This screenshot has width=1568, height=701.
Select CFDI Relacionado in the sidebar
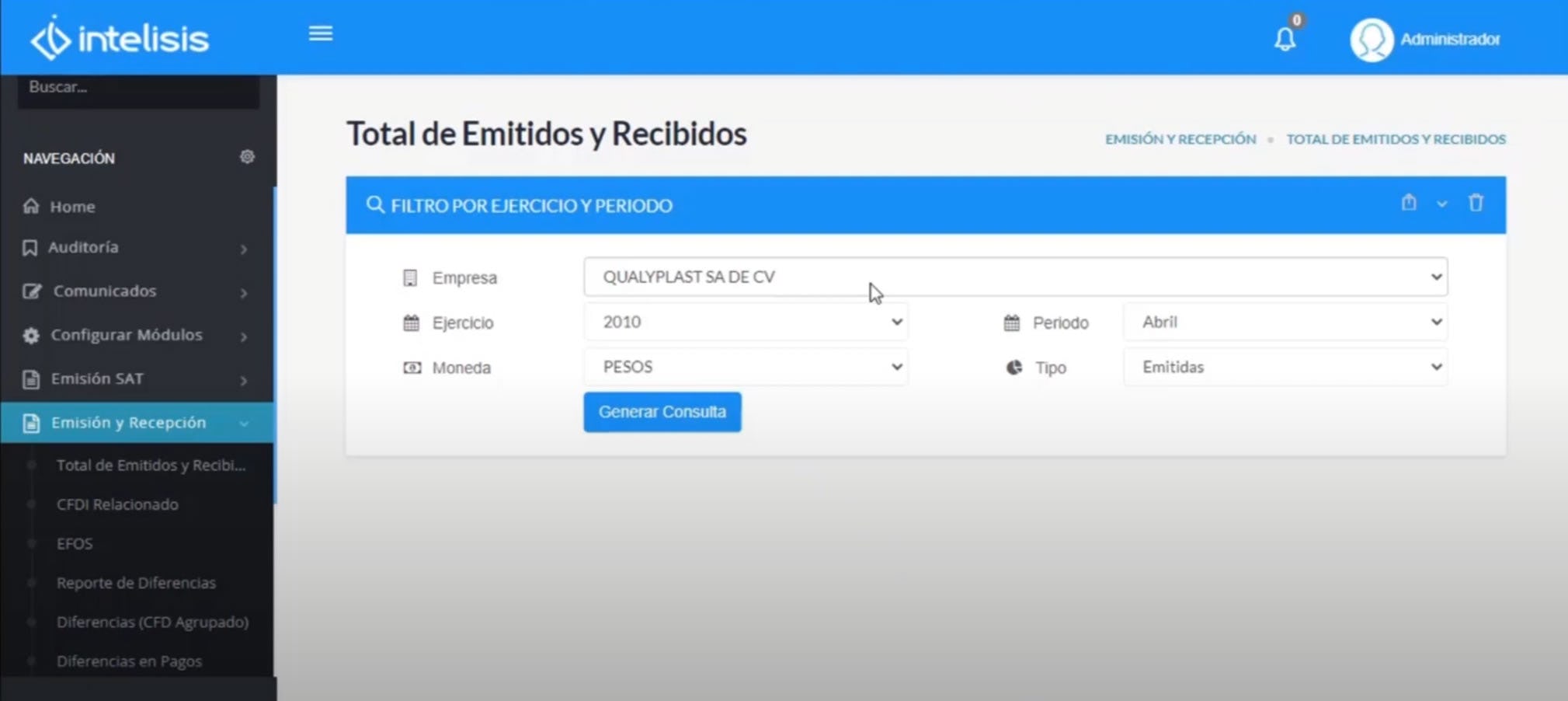tap(117, 504)
